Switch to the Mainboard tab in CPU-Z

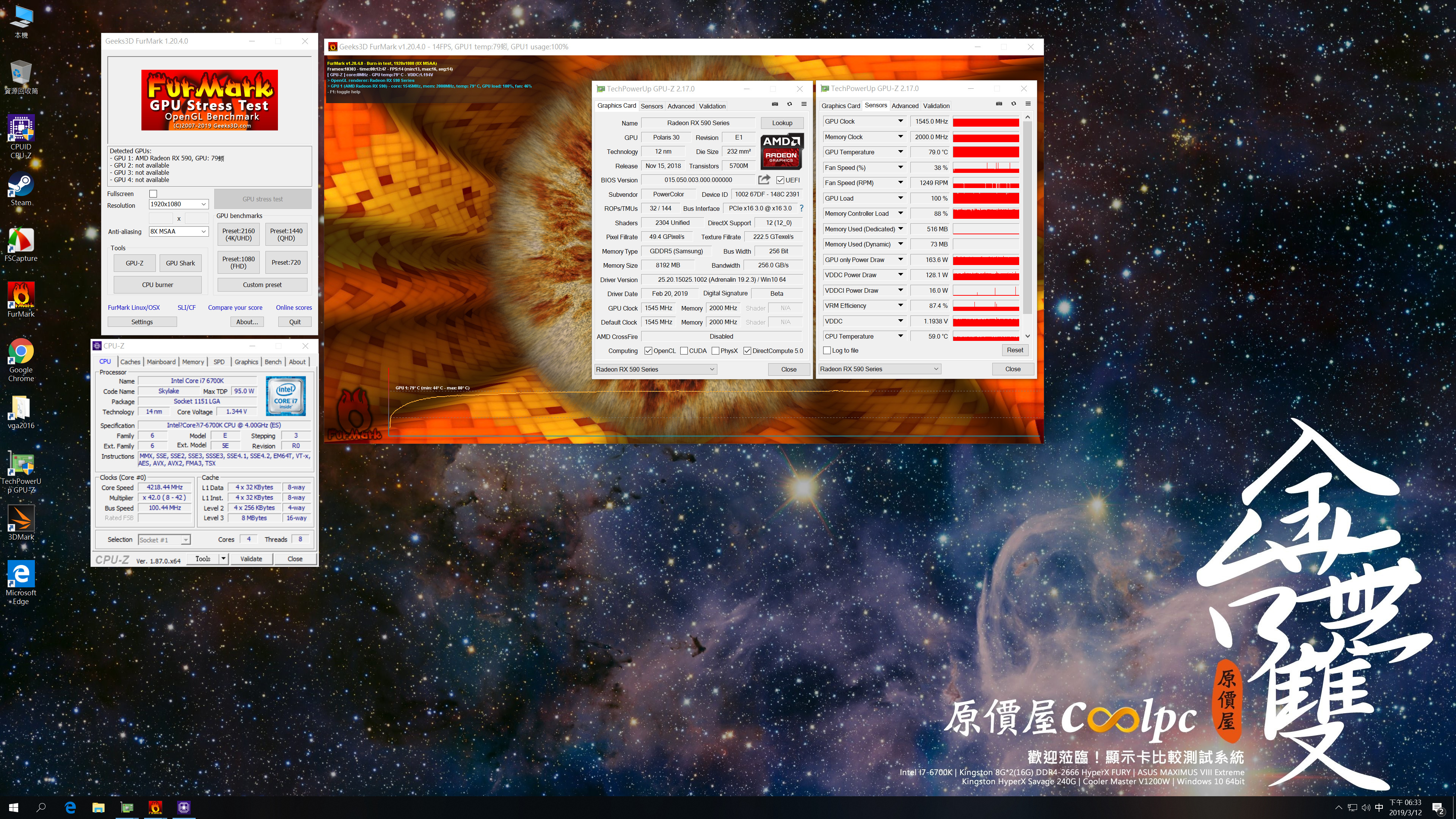[161, 362]
